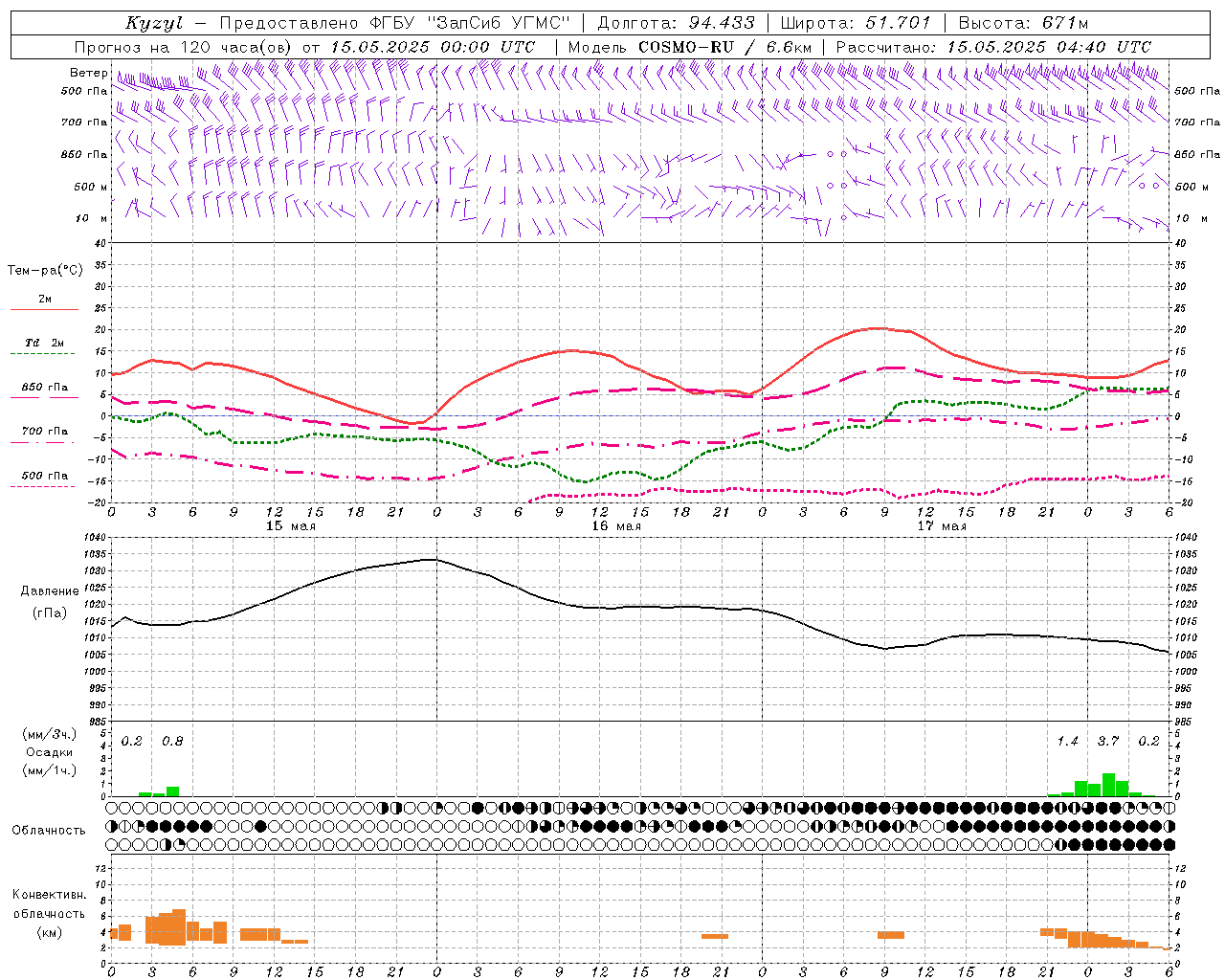1225x980 pixels.
Task: Click the 'Тем-ра(°C)' temperature panel label
Action: click(45, 271)
